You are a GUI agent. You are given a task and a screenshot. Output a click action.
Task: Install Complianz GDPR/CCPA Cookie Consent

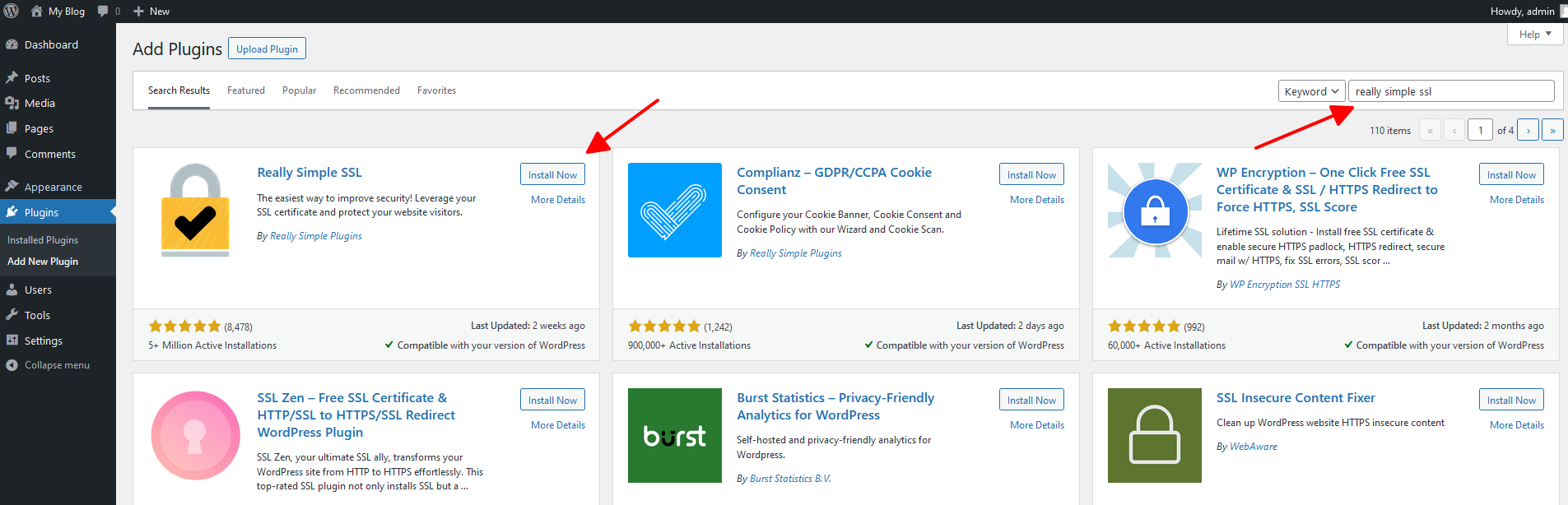[x=1031, y=174]
